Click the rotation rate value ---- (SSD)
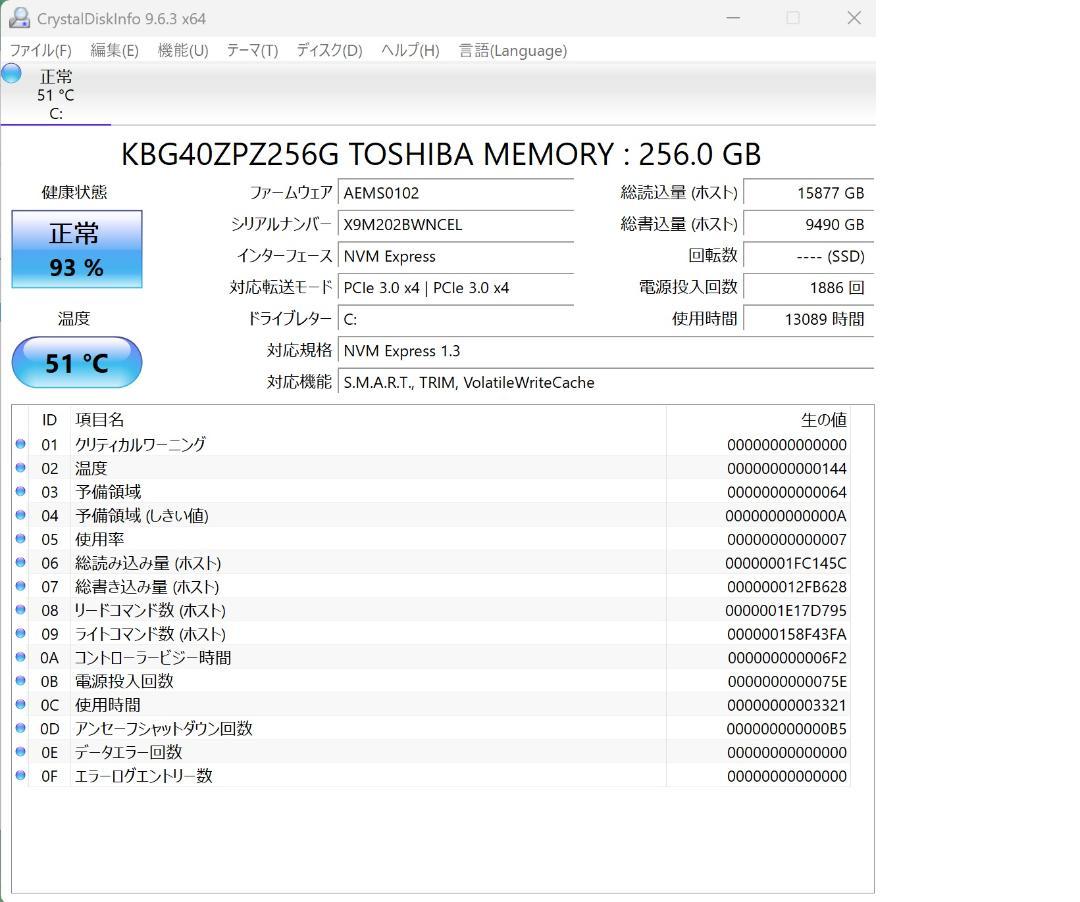 click(809, 256)
